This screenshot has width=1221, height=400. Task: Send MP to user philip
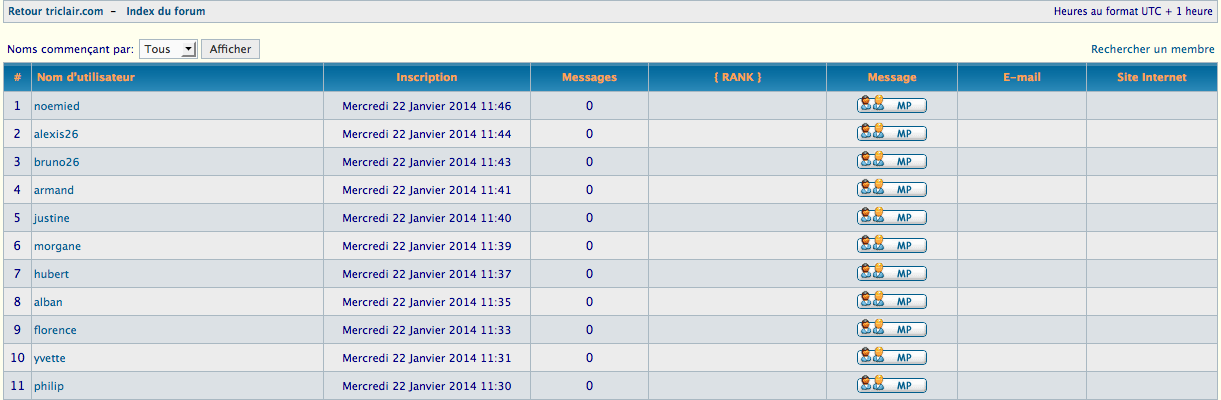[x=891, y=386]
